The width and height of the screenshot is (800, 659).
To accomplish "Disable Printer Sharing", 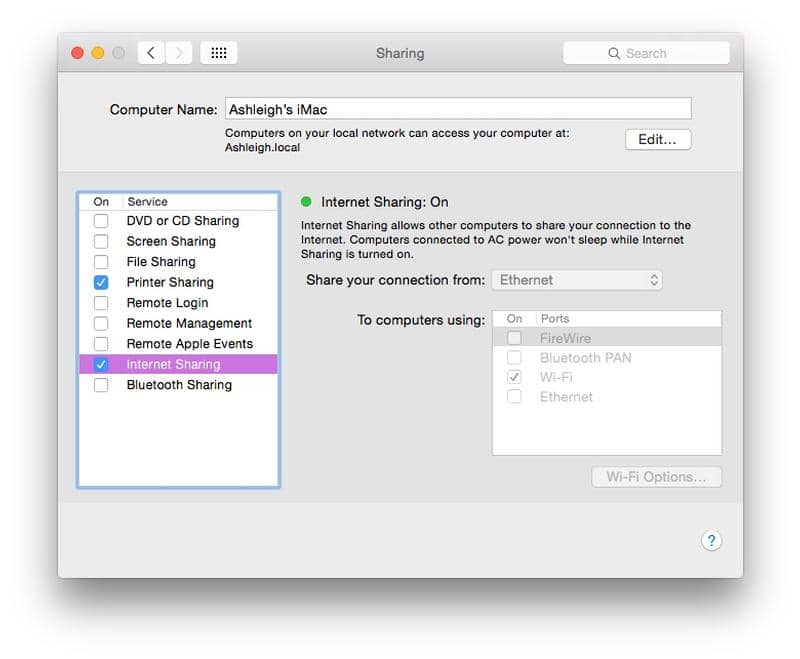I will point(100,282).
